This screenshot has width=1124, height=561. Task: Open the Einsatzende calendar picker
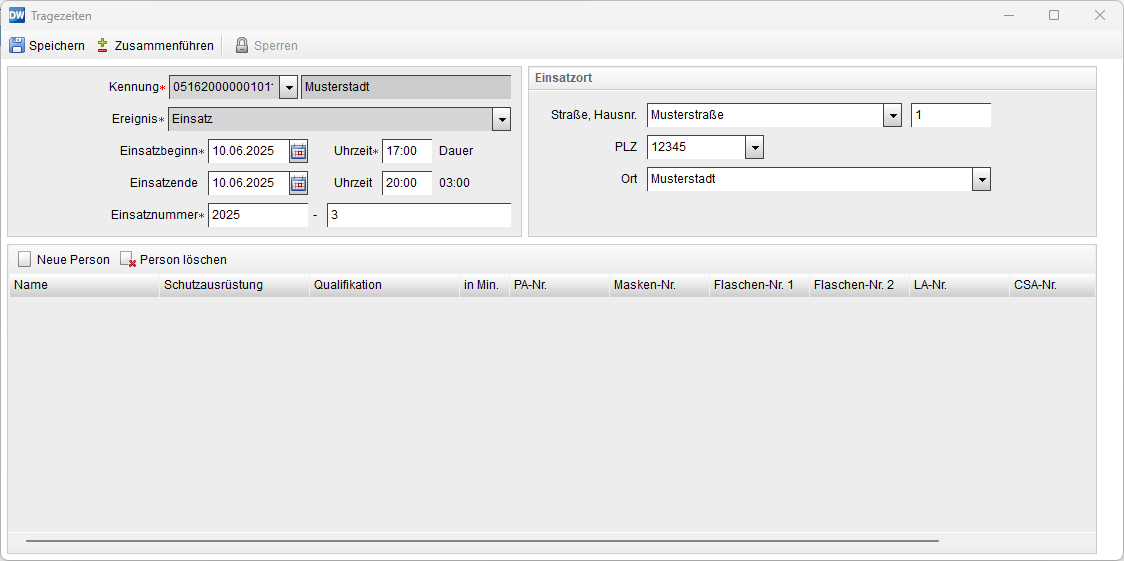click(298, 183)
